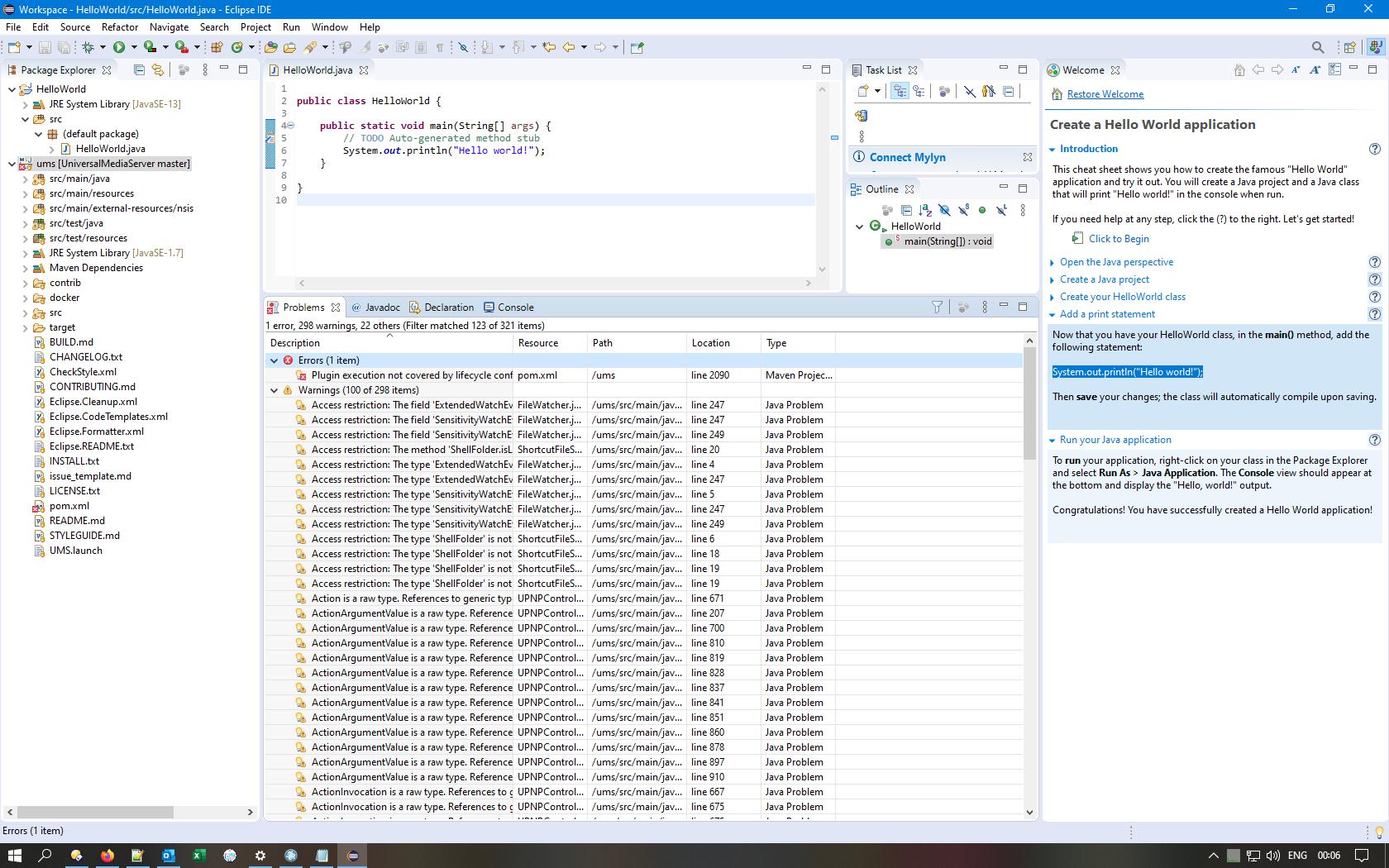Expand the JavaSE-13 JRE System Library node
This screenshot has width=1389, height=868.
[25, 104]
